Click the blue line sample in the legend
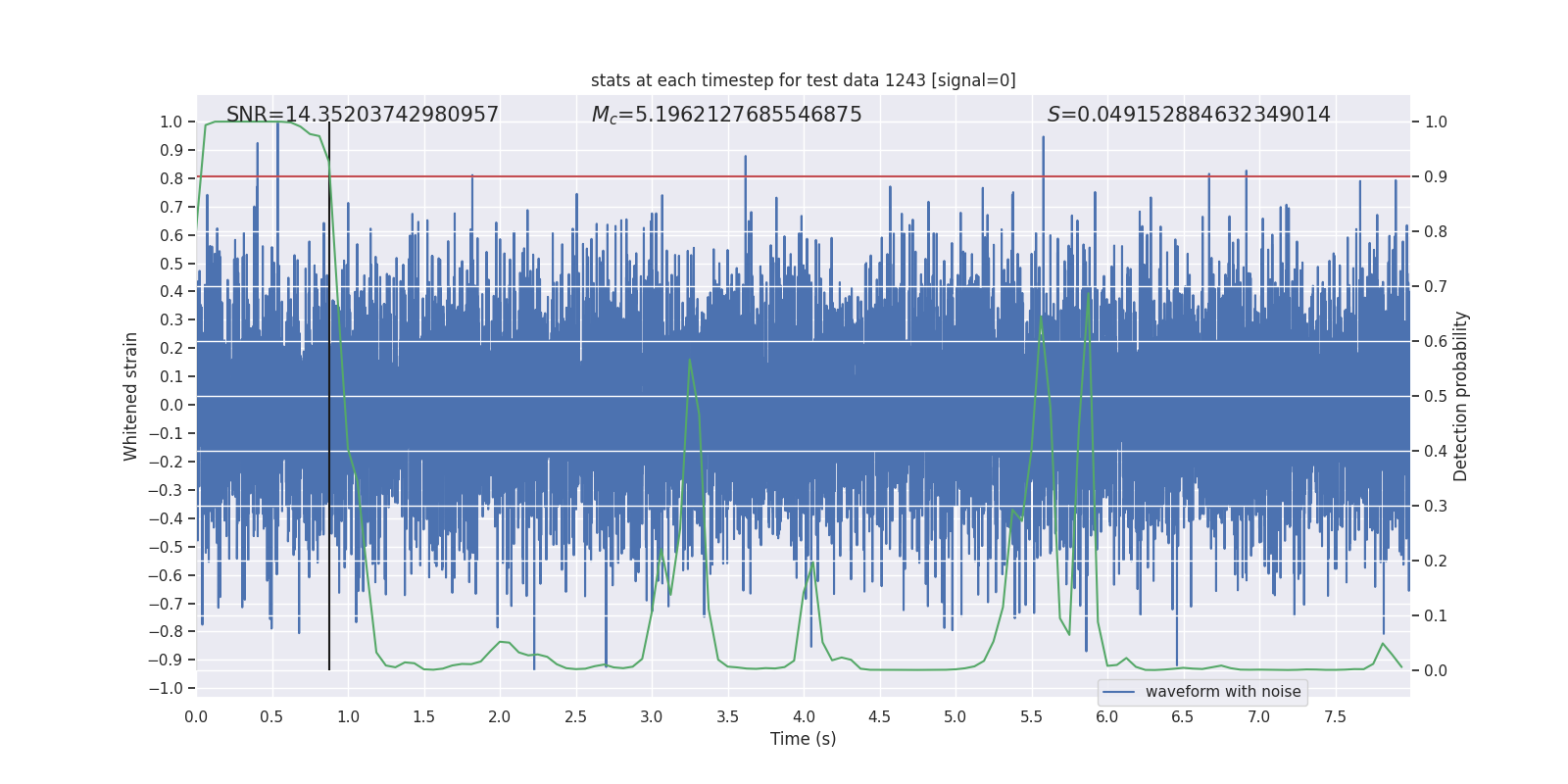The width and height of the screenshot is (1568, 784). pos(1119,692)
